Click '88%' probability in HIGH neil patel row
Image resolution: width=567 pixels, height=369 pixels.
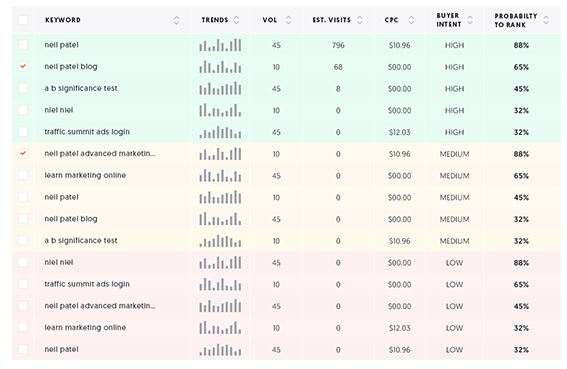(x=521, y=45)
